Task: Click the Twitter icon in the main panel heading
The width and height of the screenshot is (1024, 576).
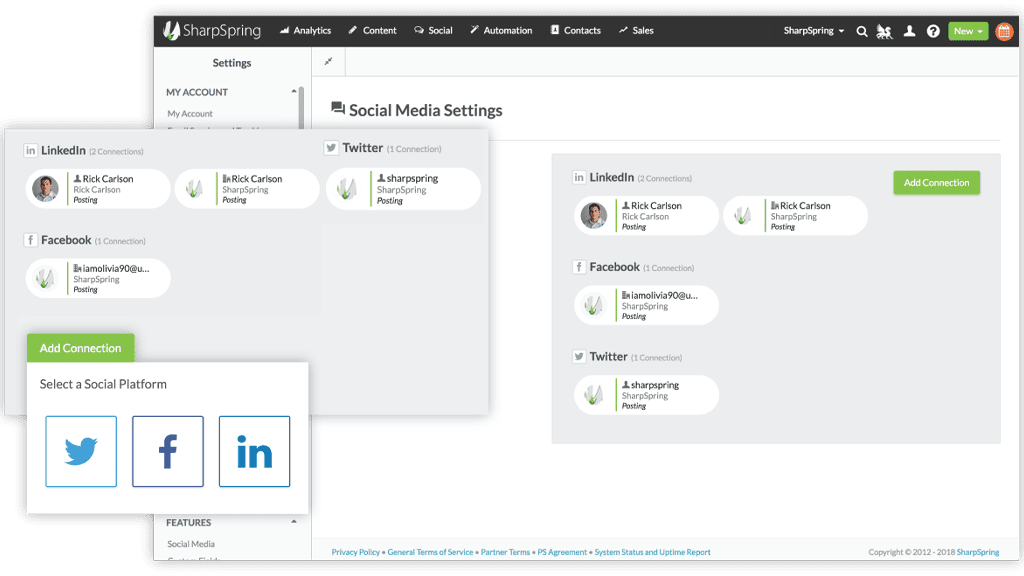Action: [579, 357]
